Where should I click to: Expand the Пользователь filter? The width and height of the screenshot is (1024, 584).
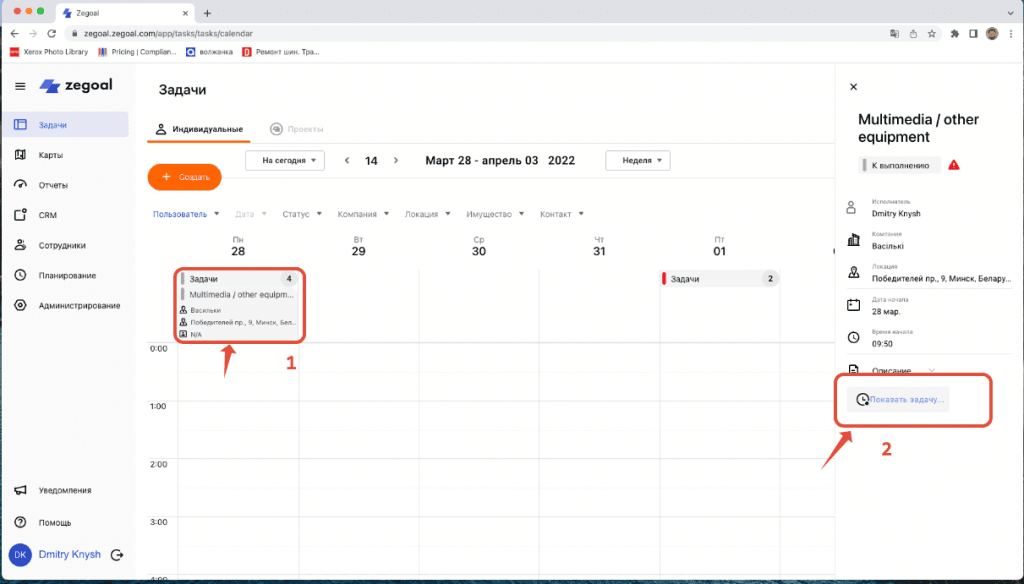[184, 214]
